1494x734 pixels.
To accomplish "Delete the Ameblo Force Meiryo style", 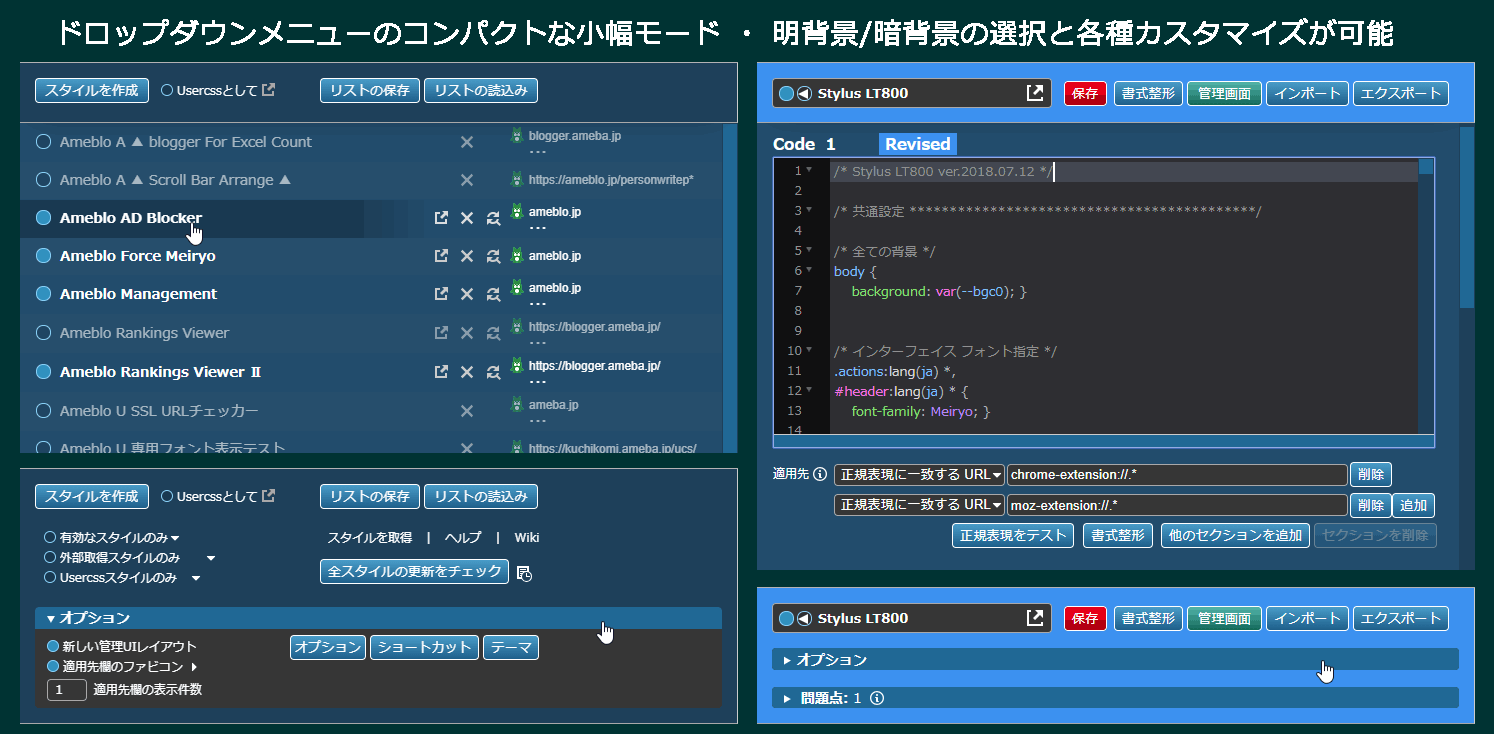I will pyautogui.click(x=466, y=256).
